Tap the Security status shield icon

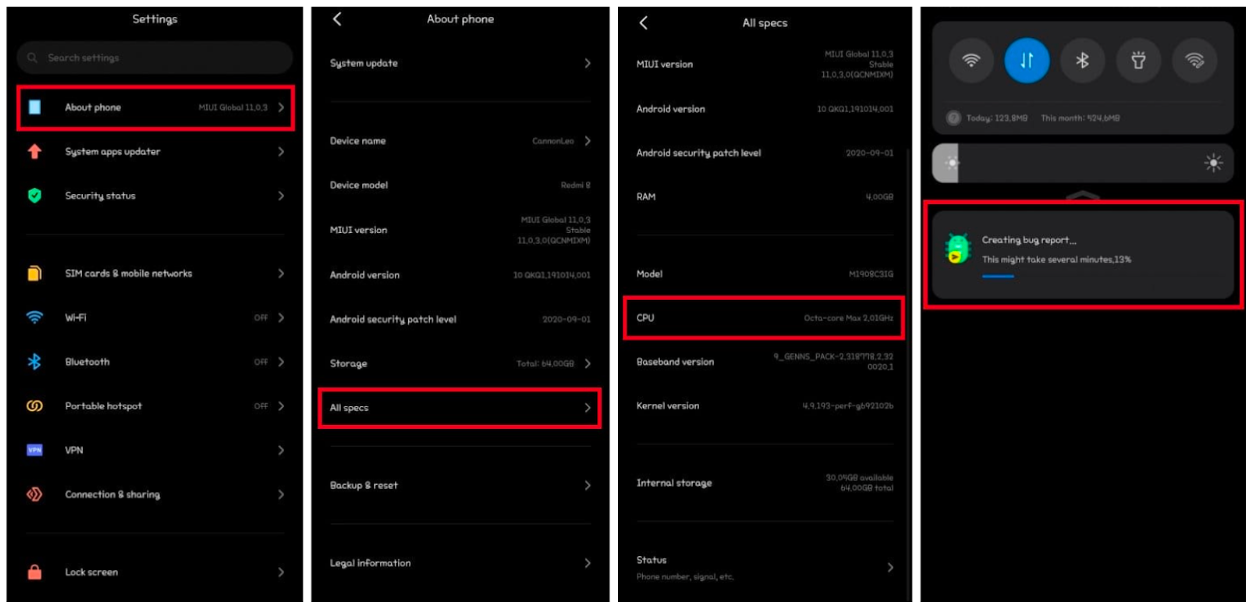(35, 196)
